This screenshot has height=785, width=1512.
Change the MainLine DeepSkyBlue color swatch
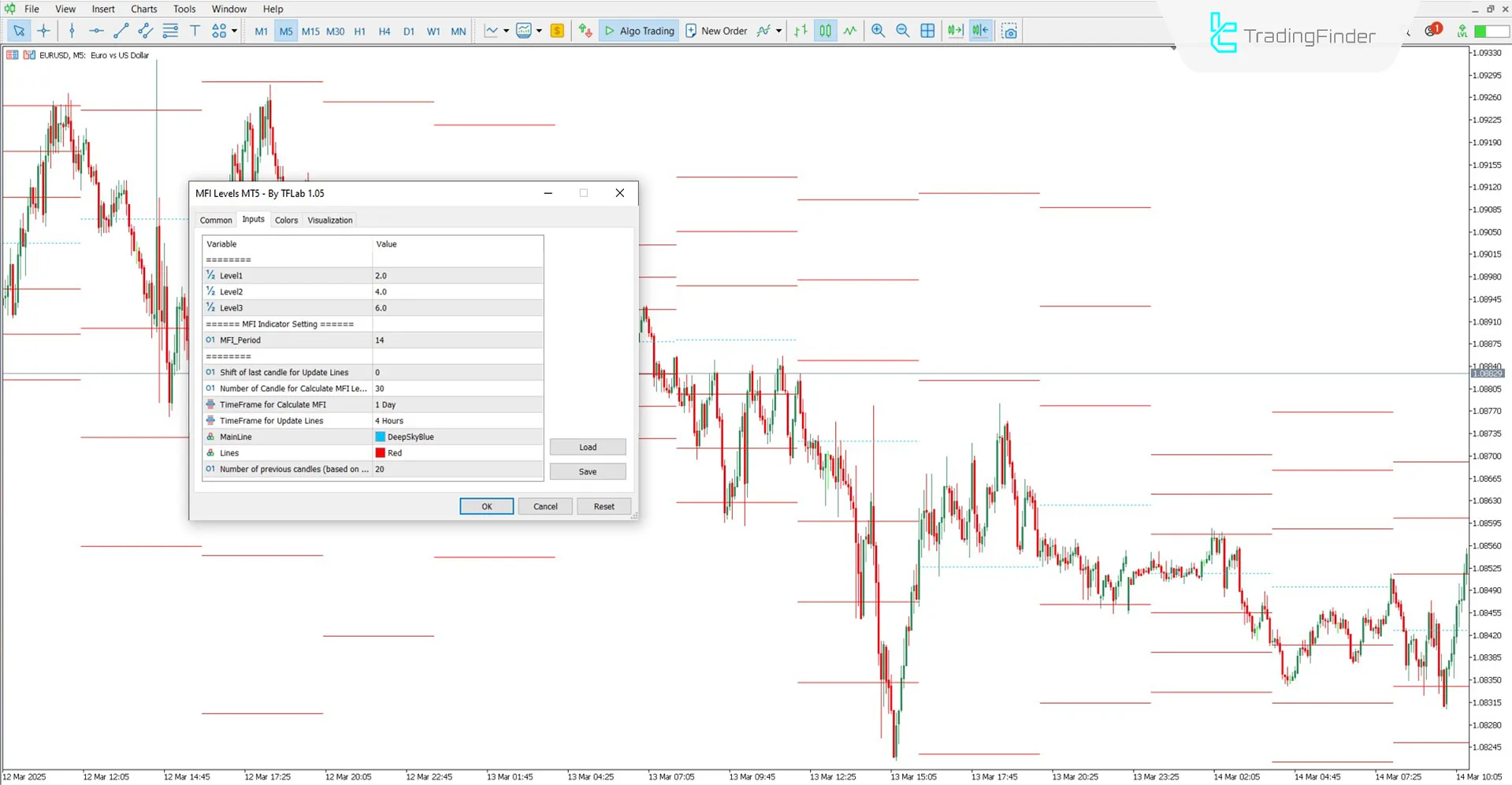click(x=381, y=436)
